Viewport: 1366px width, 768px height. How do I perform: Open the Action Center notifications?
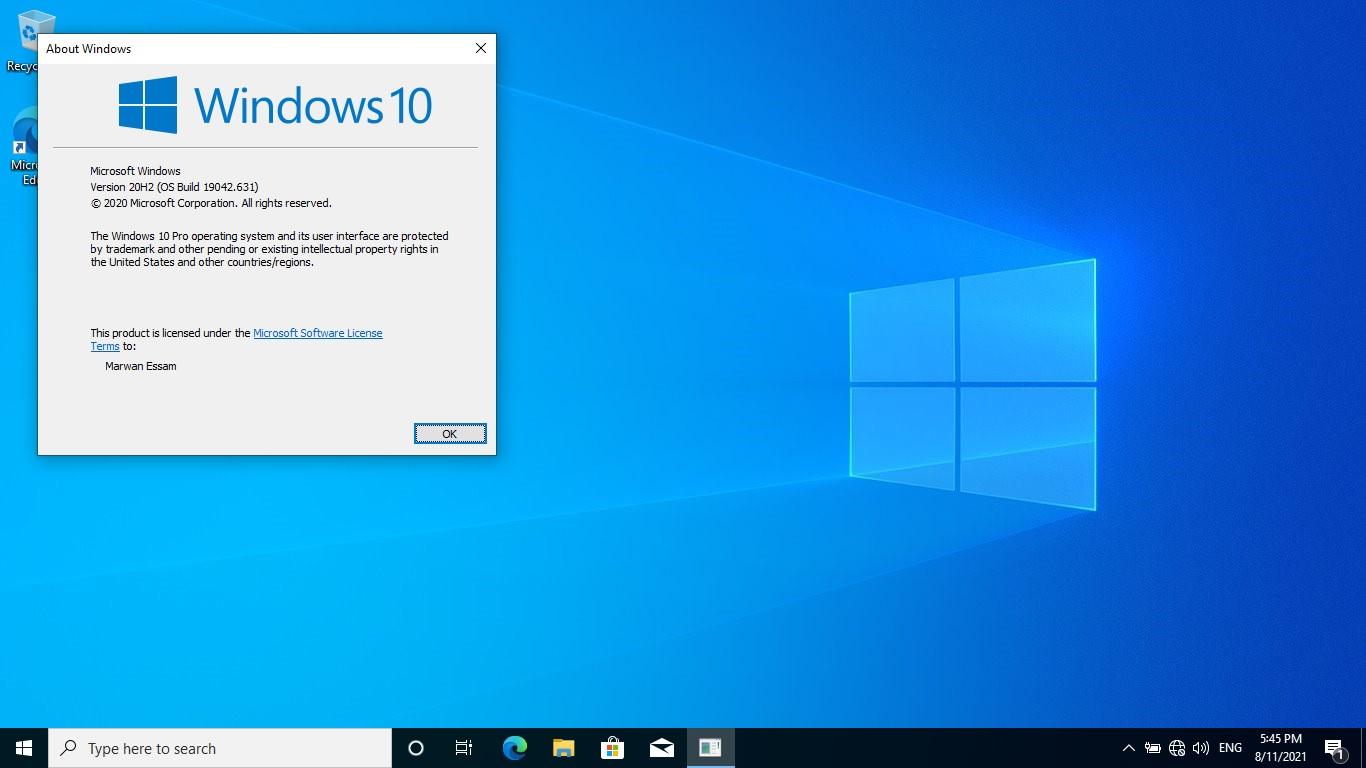[x=1335, y=748]
